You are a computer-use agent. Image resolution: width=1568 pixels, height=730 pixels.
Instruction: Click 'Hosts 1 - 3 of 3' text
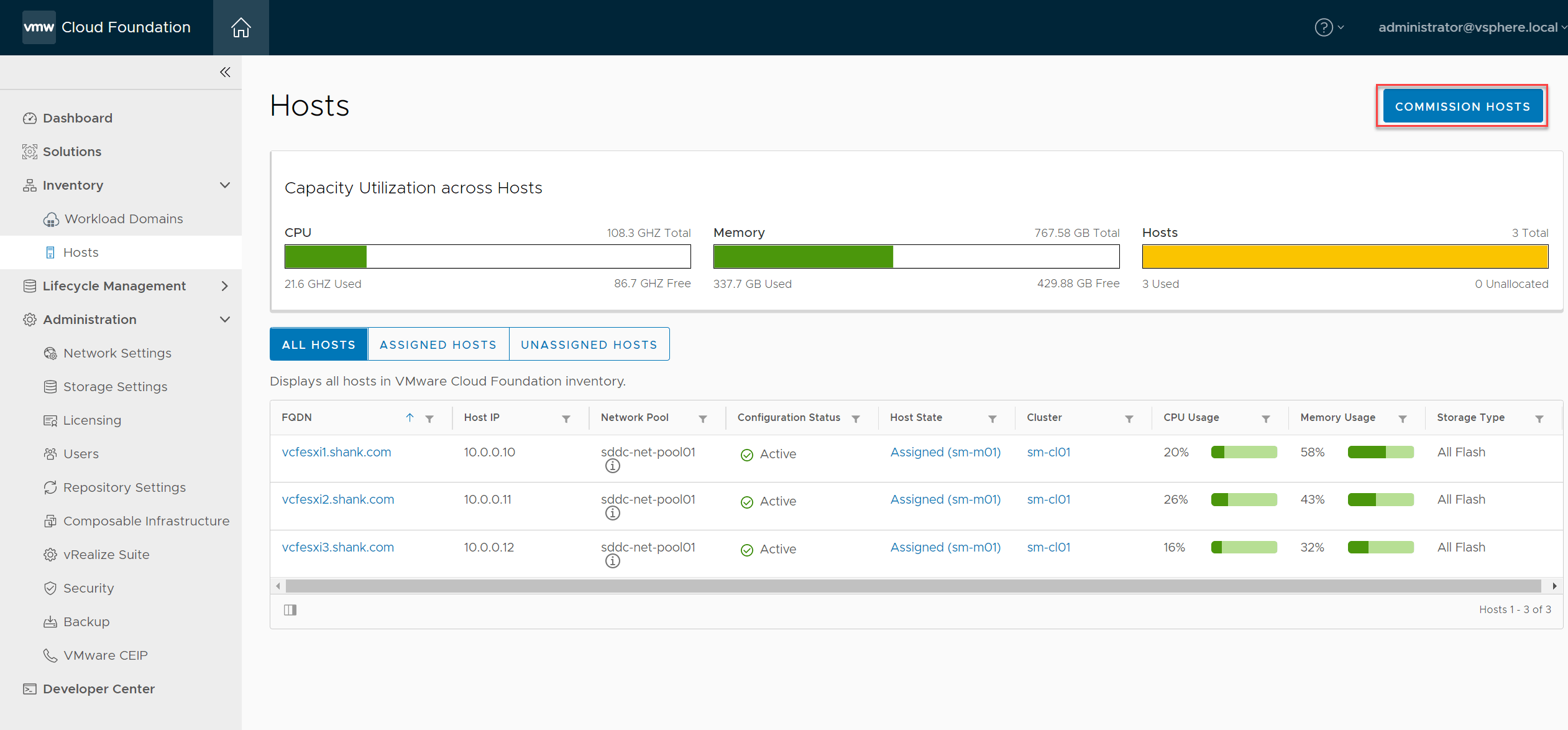click(x=1515, y=609)
